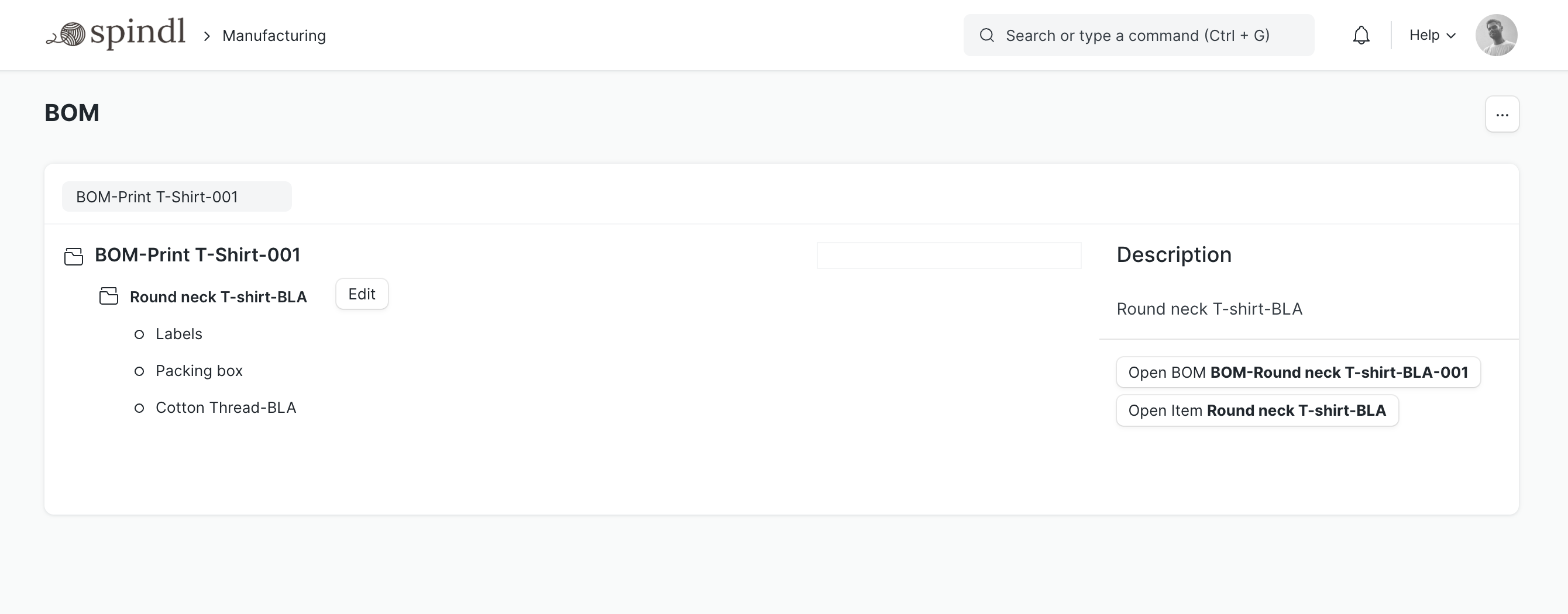The width and height of the screenshot is (1568, 614).
Task: Collapse the BOM-Print T-Shirt-001 folder icon
Action: (x=74, y=256)
